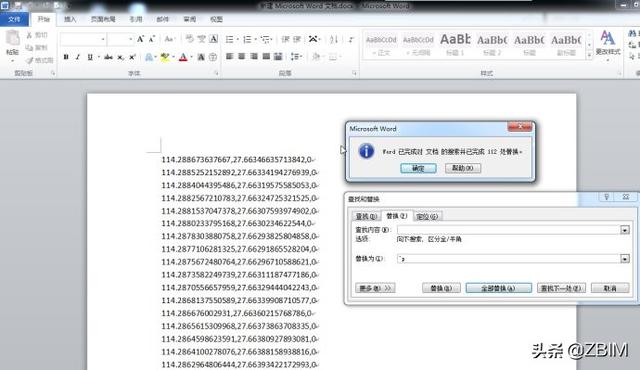Click OK in the Microsoft Word message box
The width and height of the screenshot is (640, 370).
(418, 168)
